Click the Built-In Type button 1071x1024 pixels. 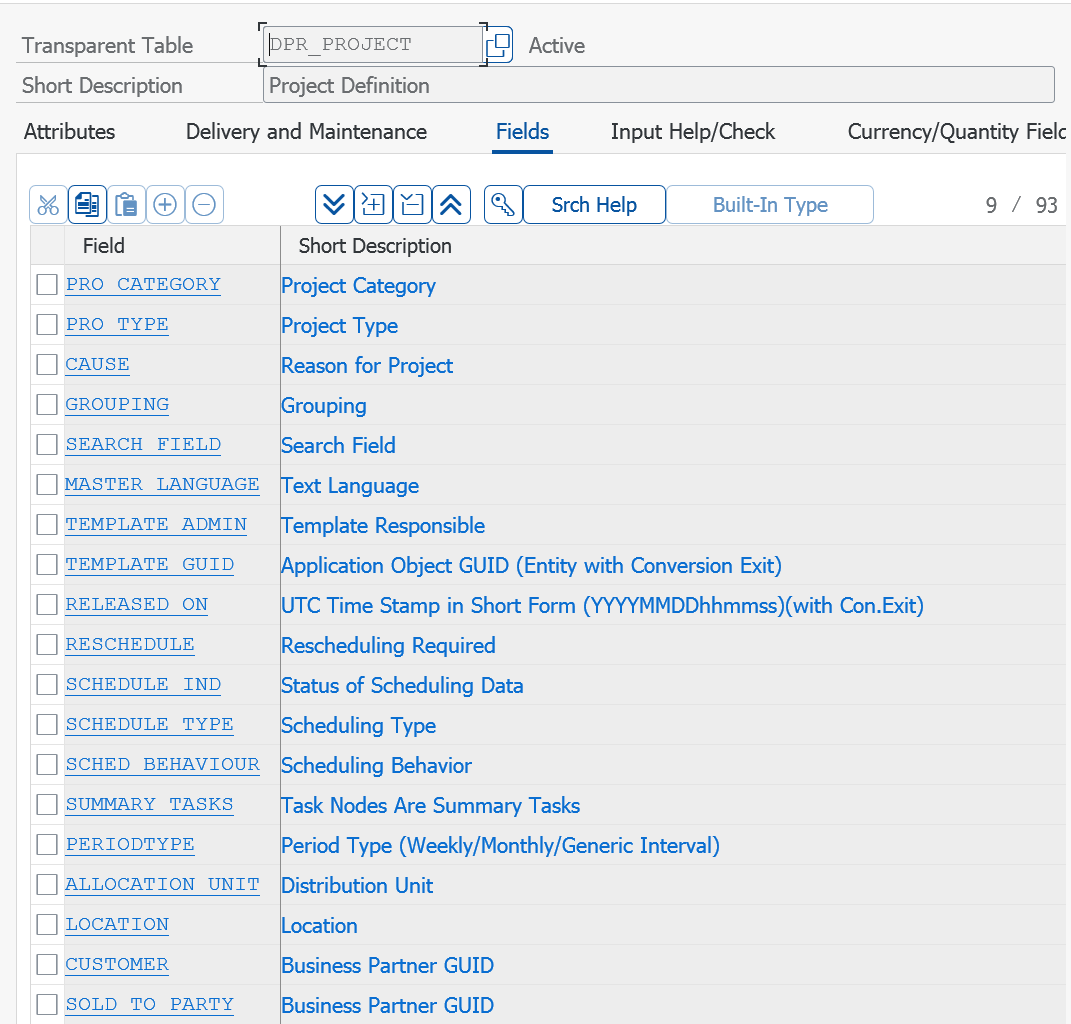coord(770,204)
